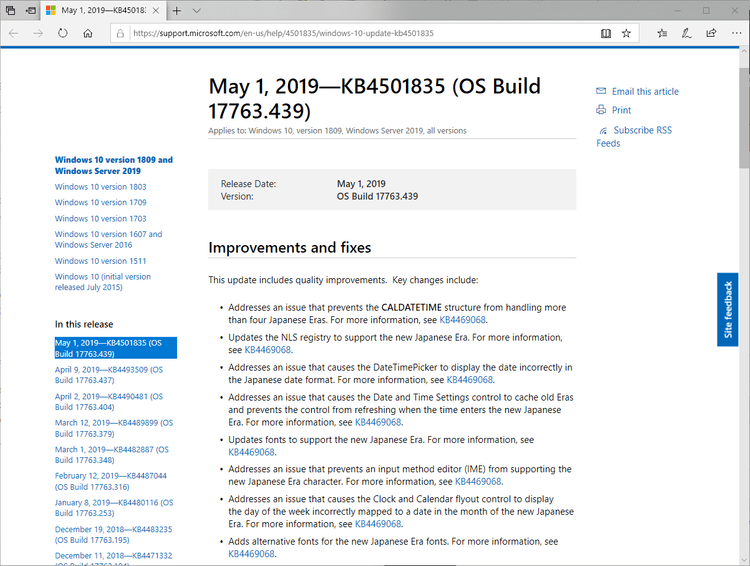Click the scrollbar down arrow

[x=744, y=560]
